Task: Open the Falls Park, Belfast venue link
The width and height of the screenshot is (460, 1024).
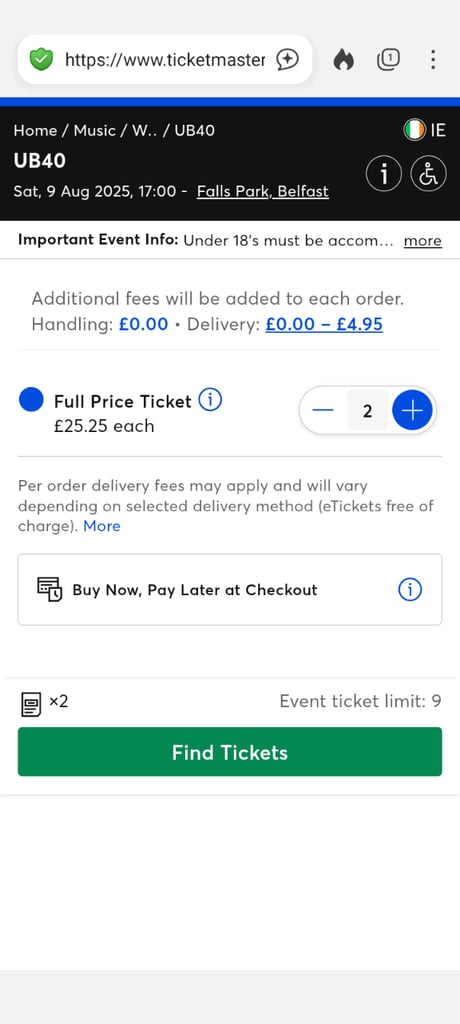Action: point(263,191)
